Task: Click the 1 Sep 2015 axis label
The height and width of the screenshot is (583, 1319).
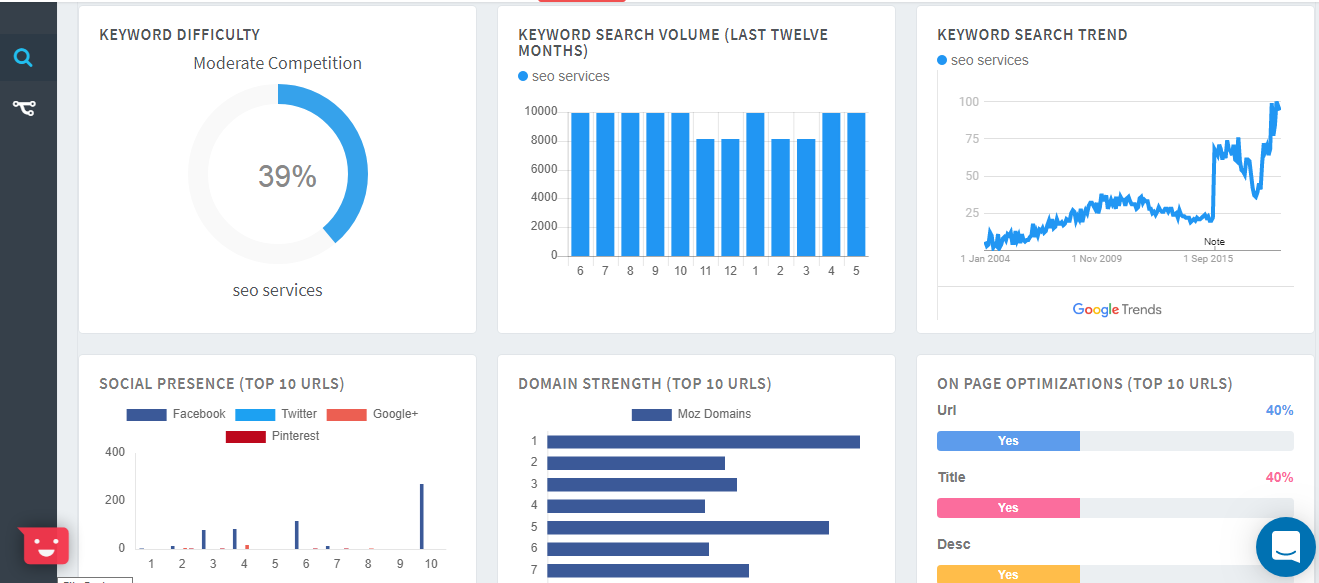Action: (1208, 259)
